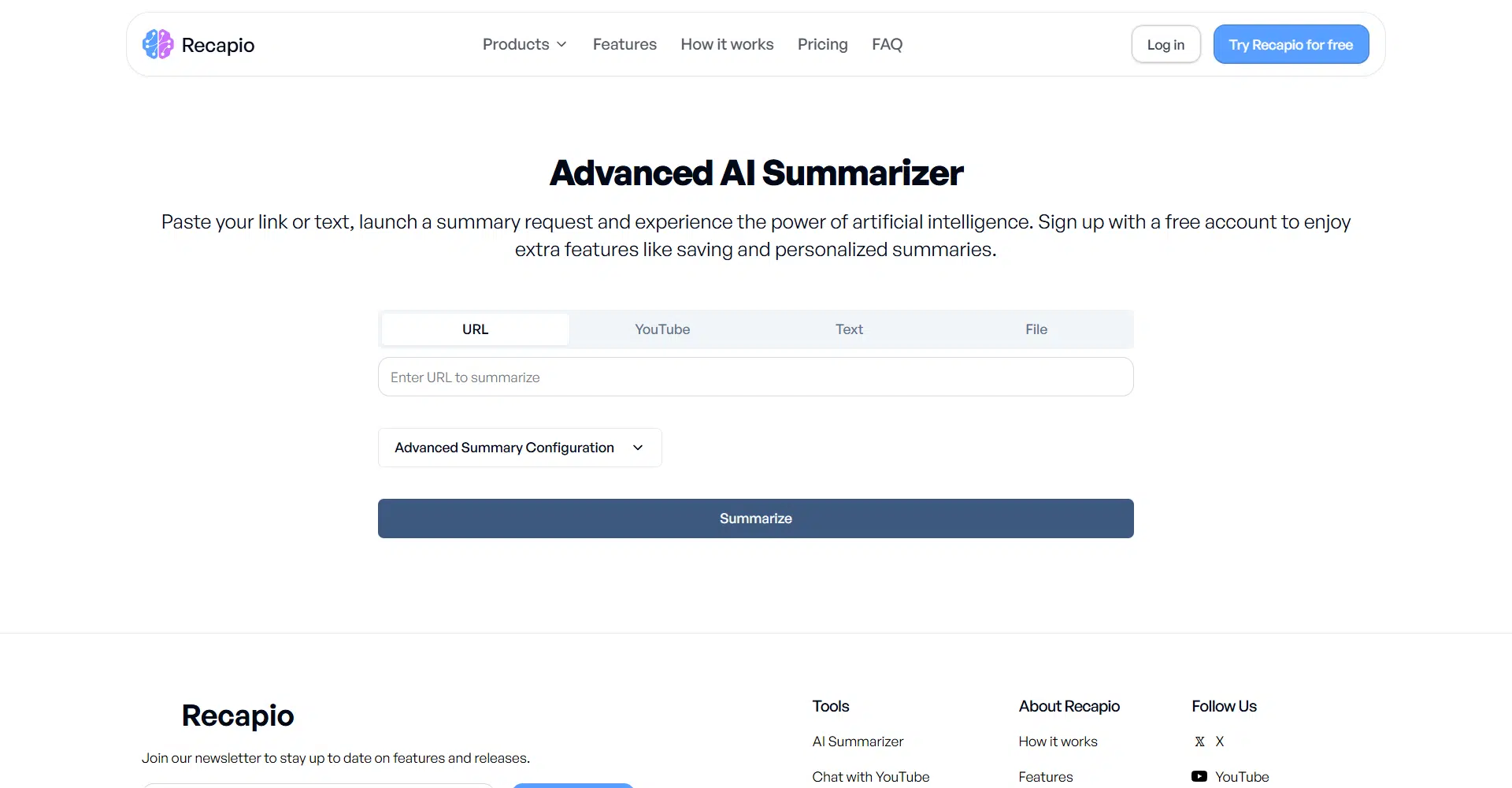
Task: Open AI Summarizer link under Tools
Action: (858, 742)
